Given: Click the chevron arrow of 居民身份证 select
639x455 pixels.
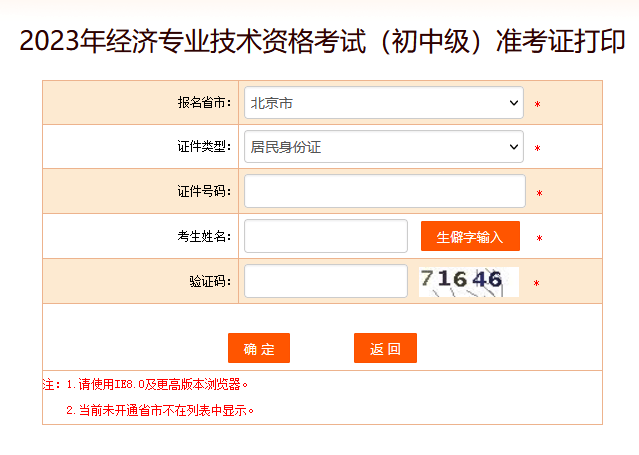Looking at the screenshot, I should point(514,147).
